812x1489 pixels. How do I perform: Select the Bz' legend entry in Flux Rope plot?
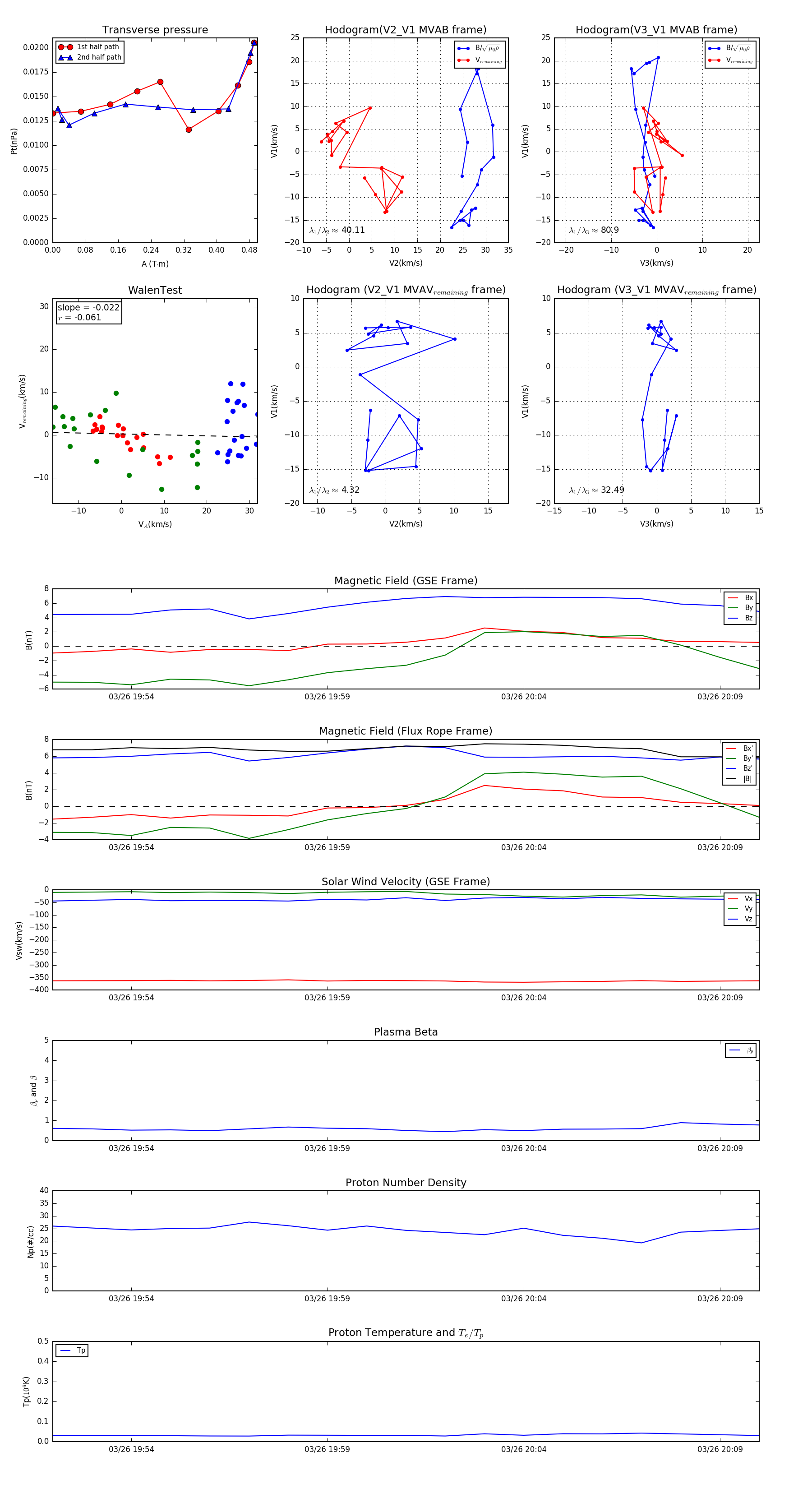(x=739, y=768)
